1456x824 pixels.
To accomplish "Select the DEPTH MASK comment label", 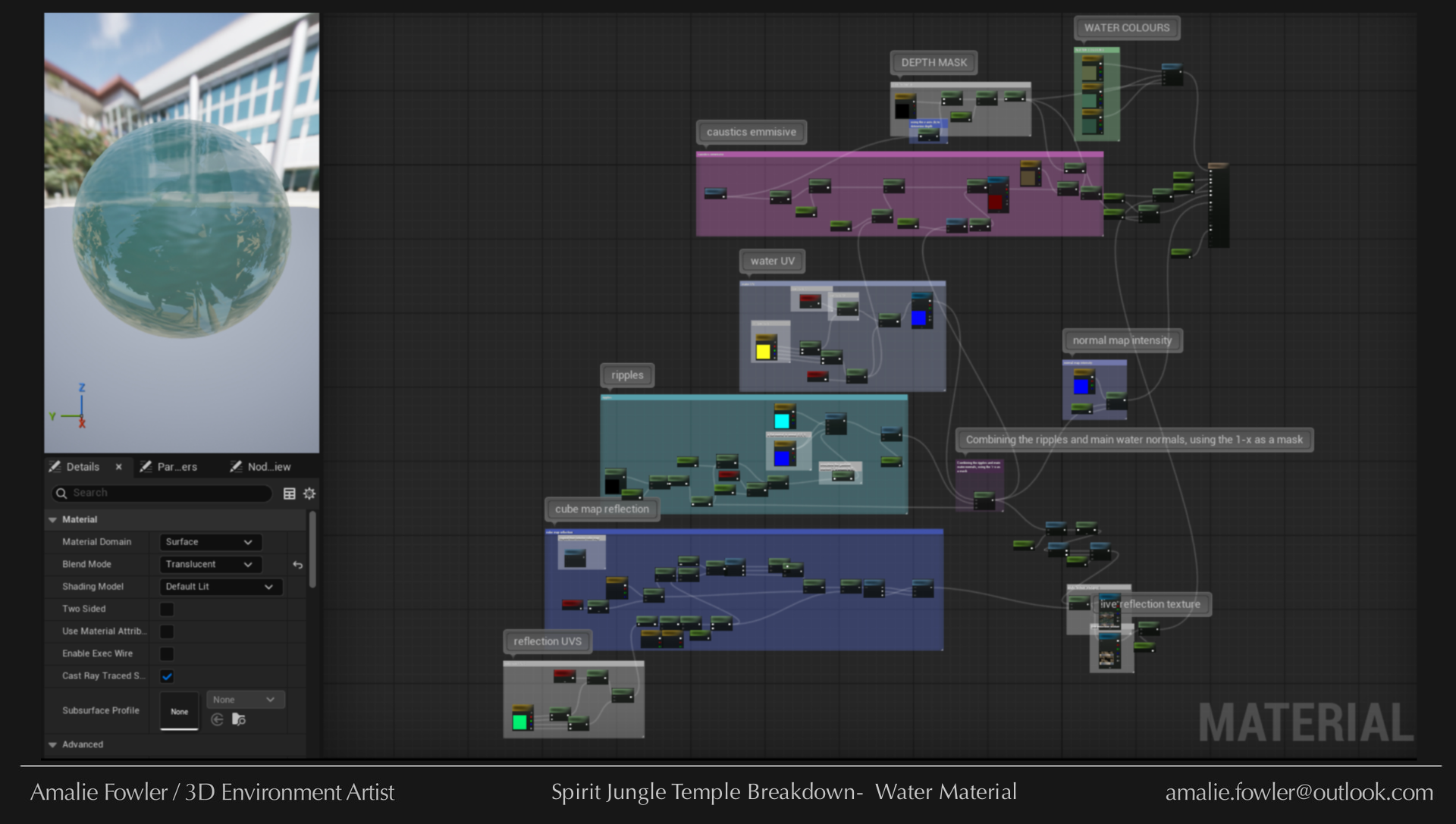I will (x=934, y=63).
